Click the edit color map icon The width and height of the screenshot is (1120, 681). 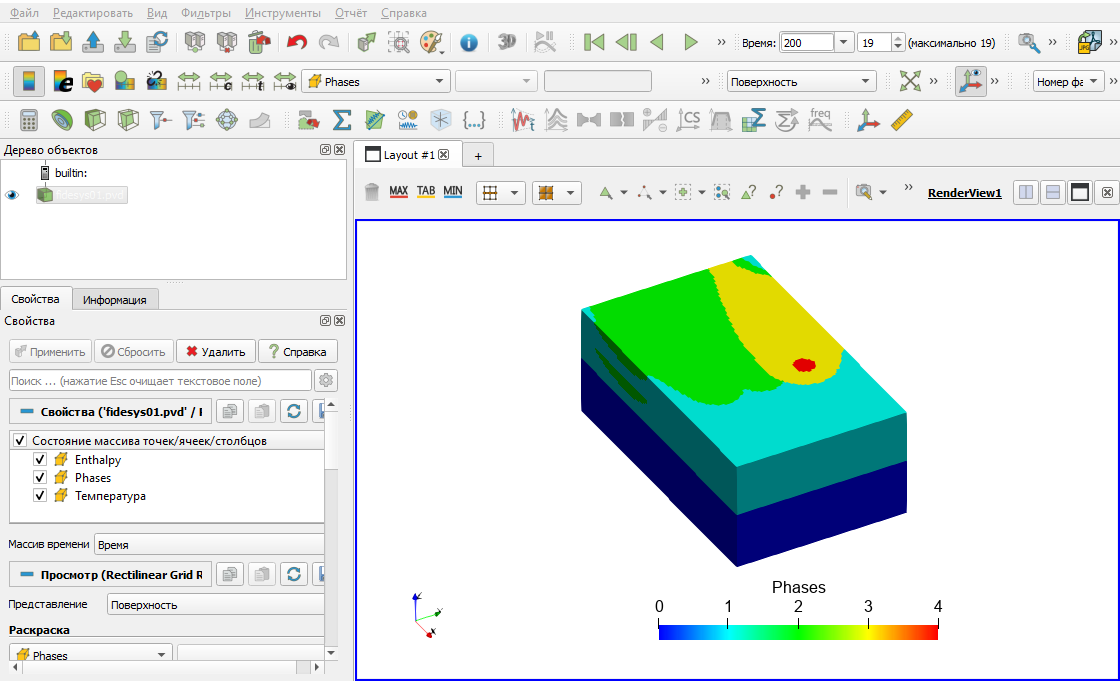[x=63, y=81]
